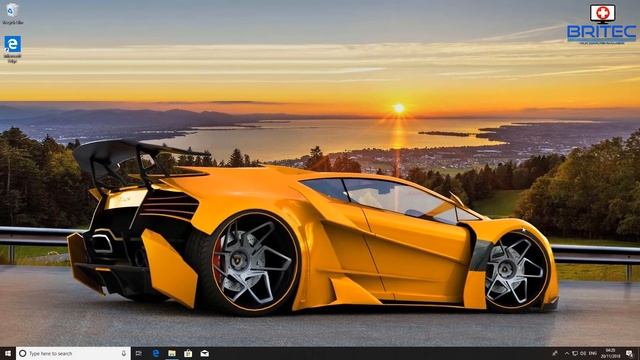Viewport: 640px width, 360px height.
Task: Open the Action Center notifications
Action: coord(630,353)
